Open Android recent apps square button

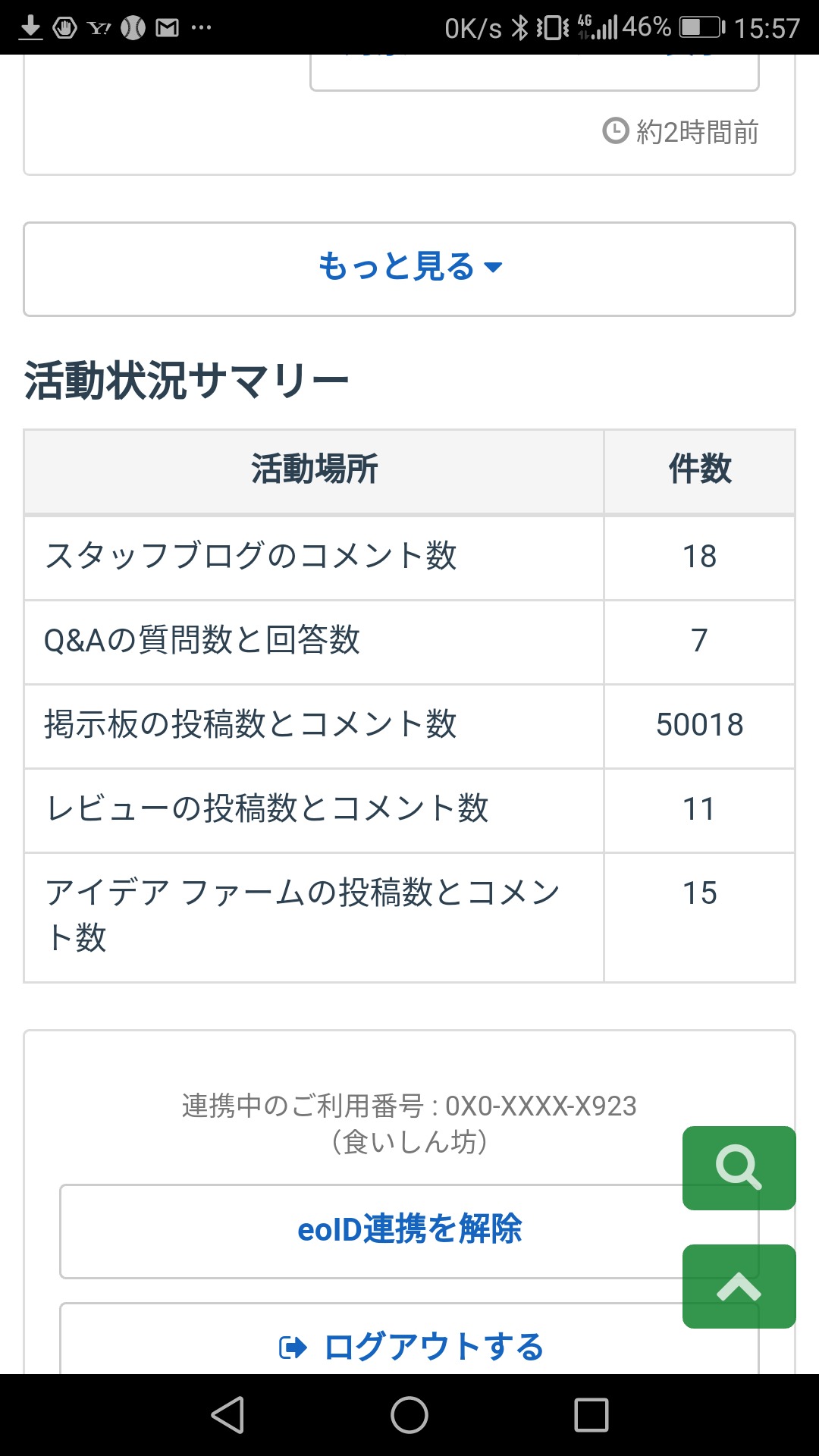[591, 1415]
